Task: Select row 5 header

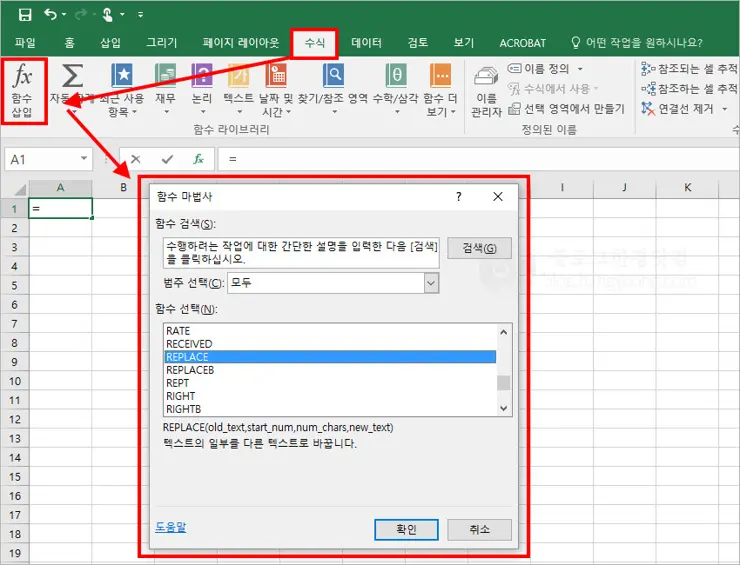Action: pos(15,286)
